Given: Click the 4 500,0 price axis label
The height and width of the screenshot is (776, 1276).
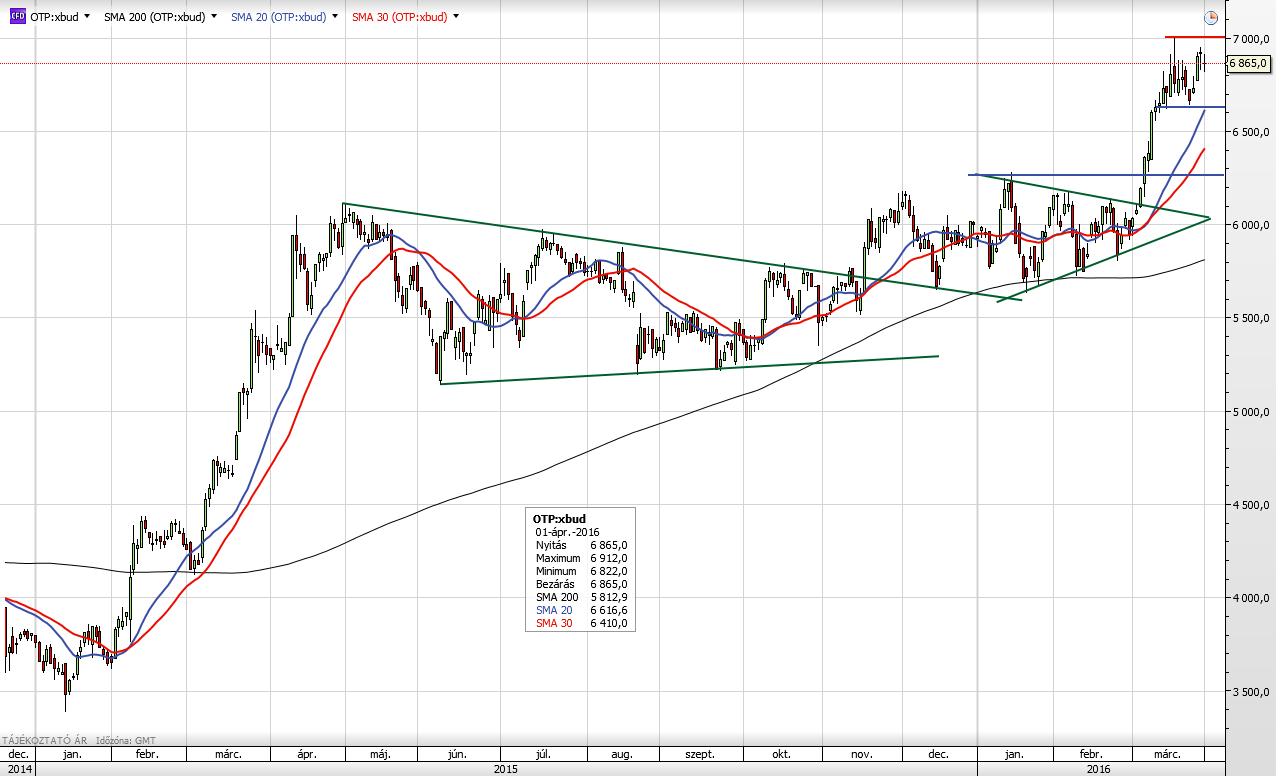Looking at the screenshot, I should point(1250,505).
